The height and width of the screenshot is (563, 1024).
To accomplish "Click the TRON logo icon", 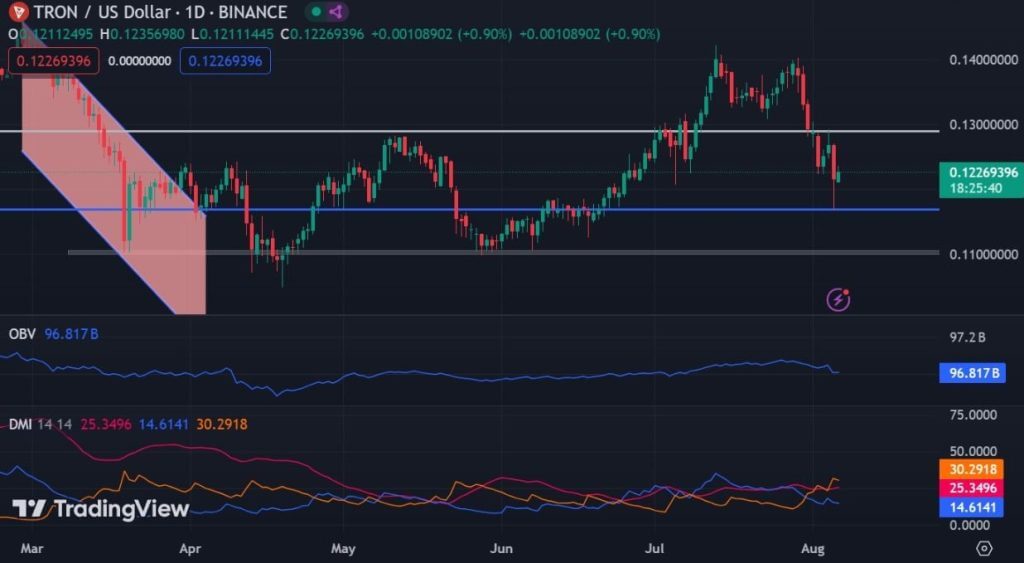I will 19,12.
